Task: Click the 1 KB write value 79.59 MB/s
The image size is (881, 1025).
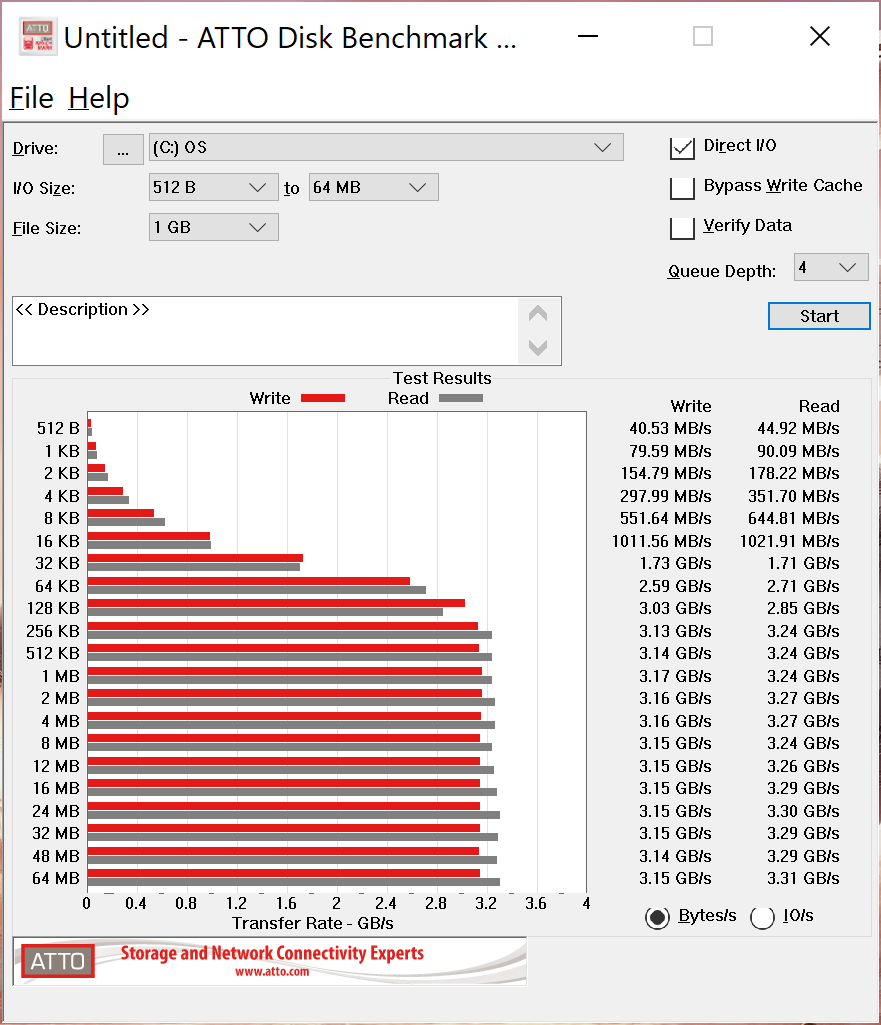Action: click(670, 451)
